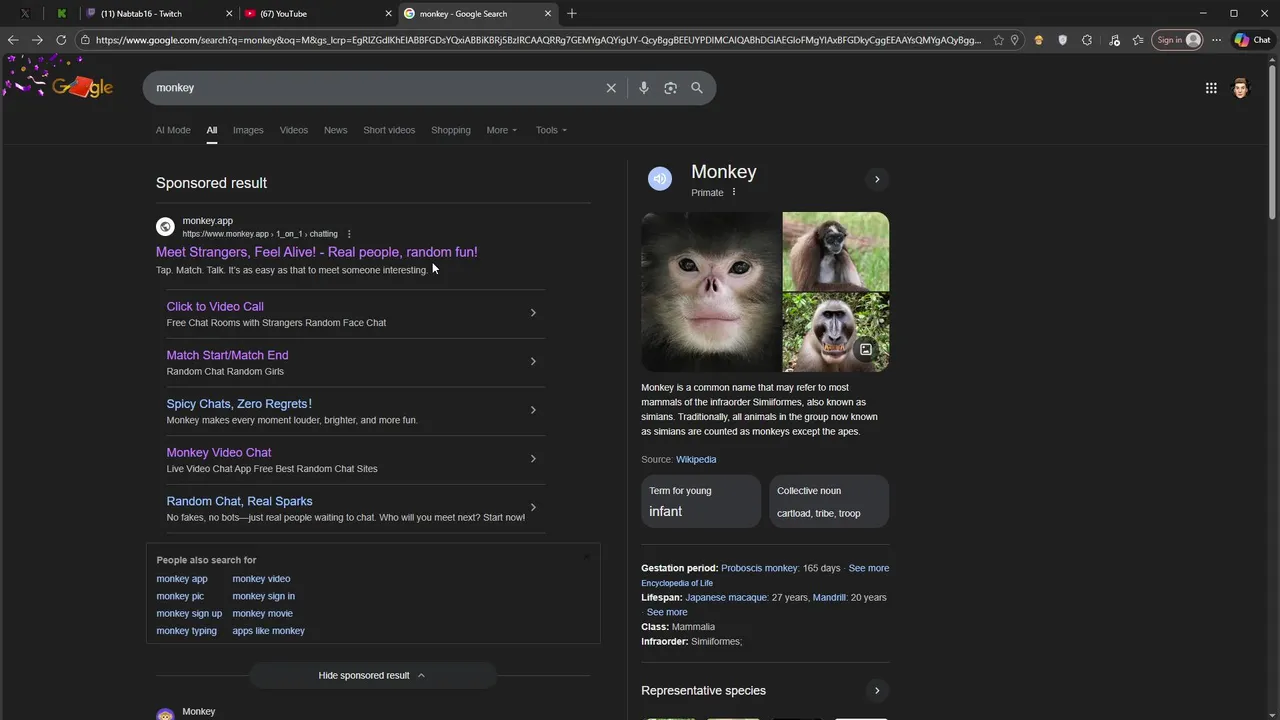
Task: Switch to Shopping results
Action: [451, 130]
